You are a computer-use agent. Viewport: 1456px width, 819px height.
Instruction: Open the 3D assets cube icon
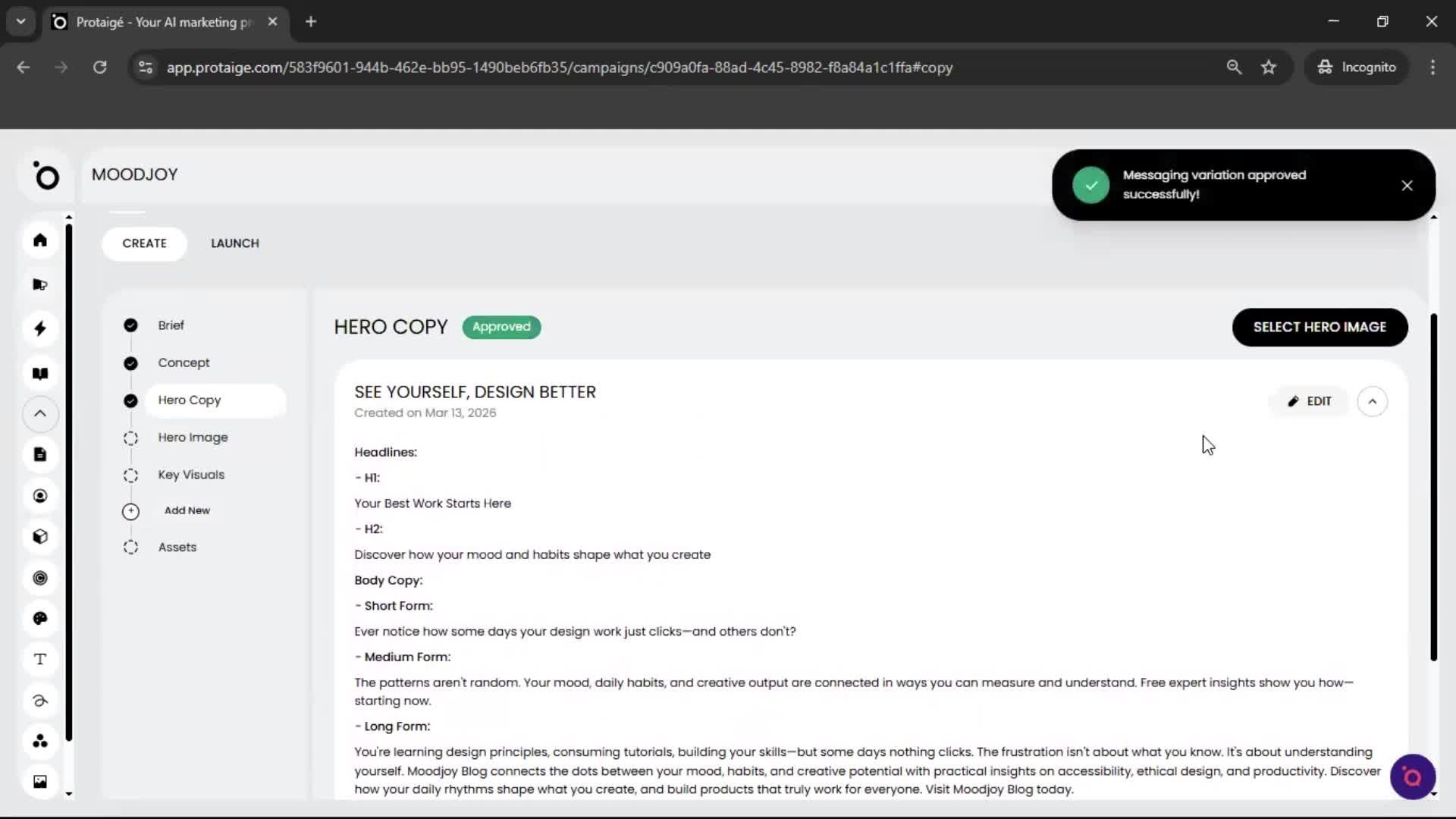[40, 537]
